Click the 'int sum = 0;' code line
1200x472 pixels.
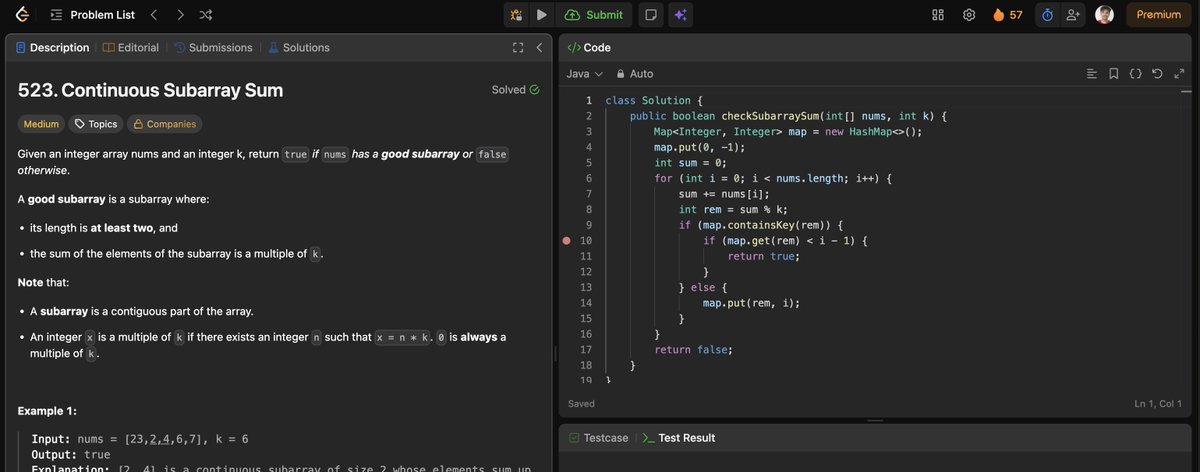(690, 163)
